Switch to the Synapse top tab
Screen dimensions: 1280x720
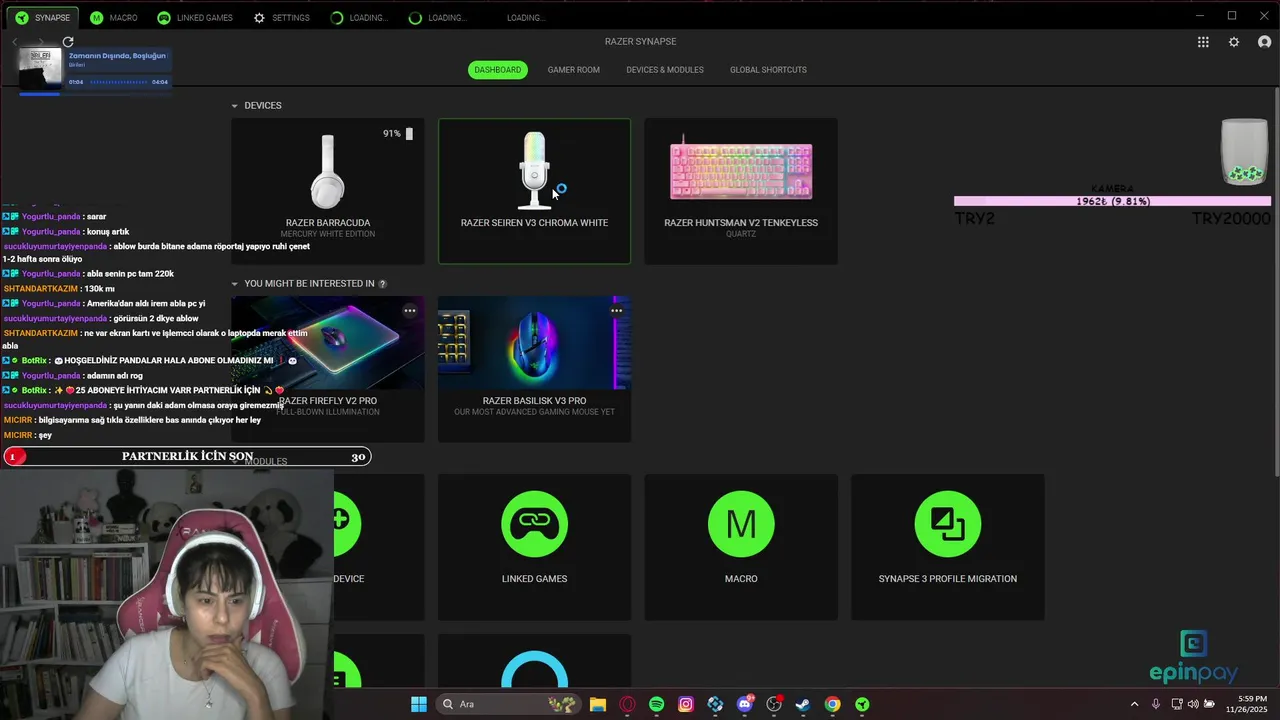pyautogui.click(x=43, y=17)
